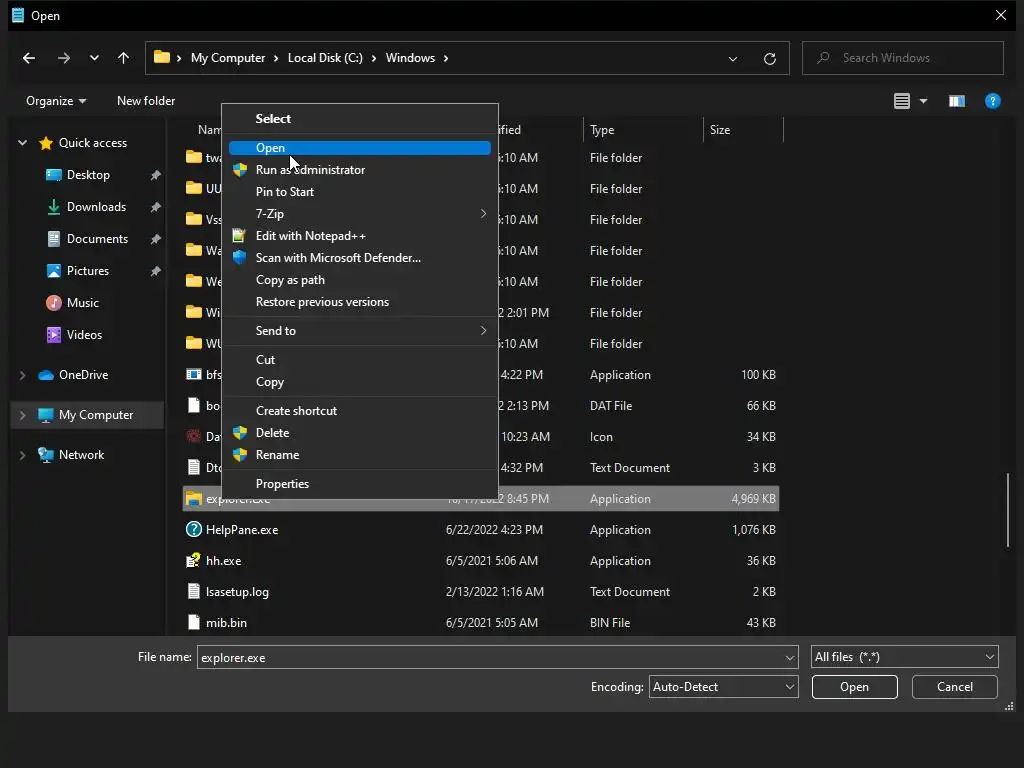Select the lsasetup.log file
The image size is (1024, 768).
tap(481, 592)
